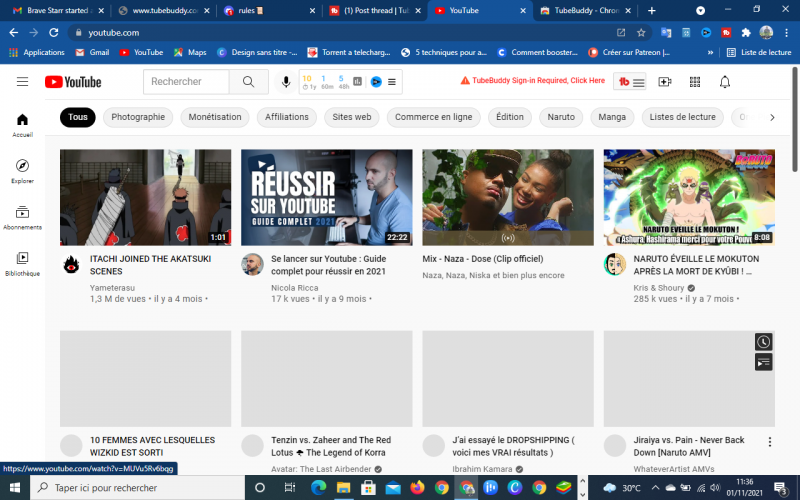Open Abonnements in the left sidebar
The image size is (800, 500).
22,217
